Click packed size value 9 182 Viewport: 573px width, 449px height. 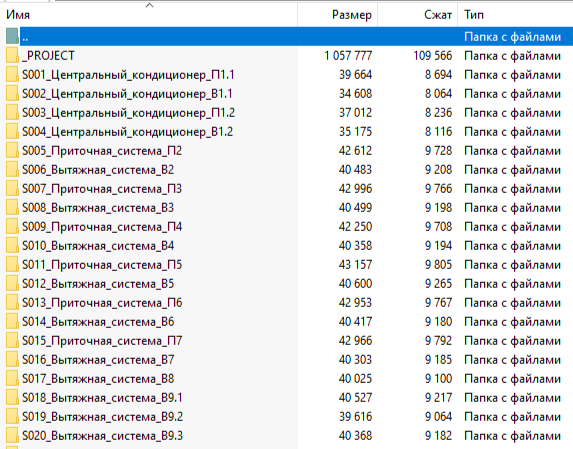point(439,435)
